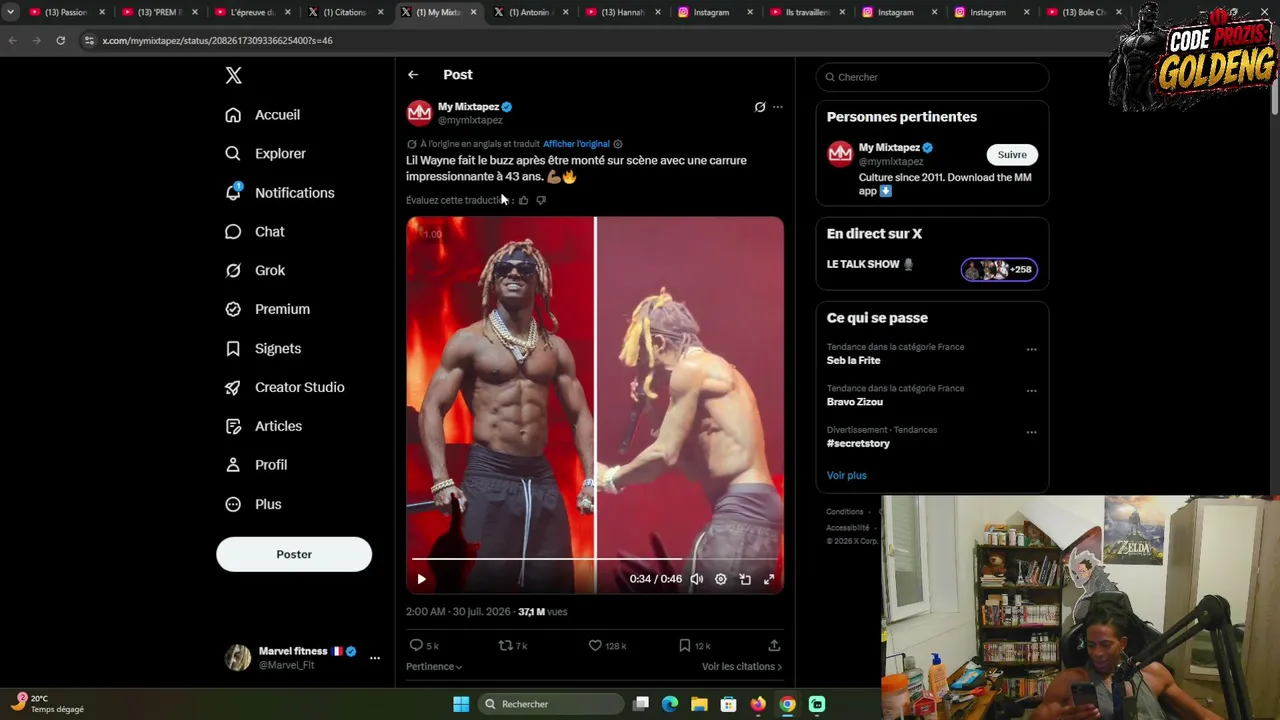Screen dimensions: 1280x720
Task: Switch to the Ils travaillent YouTube tab
Action: tap(808, 12)
